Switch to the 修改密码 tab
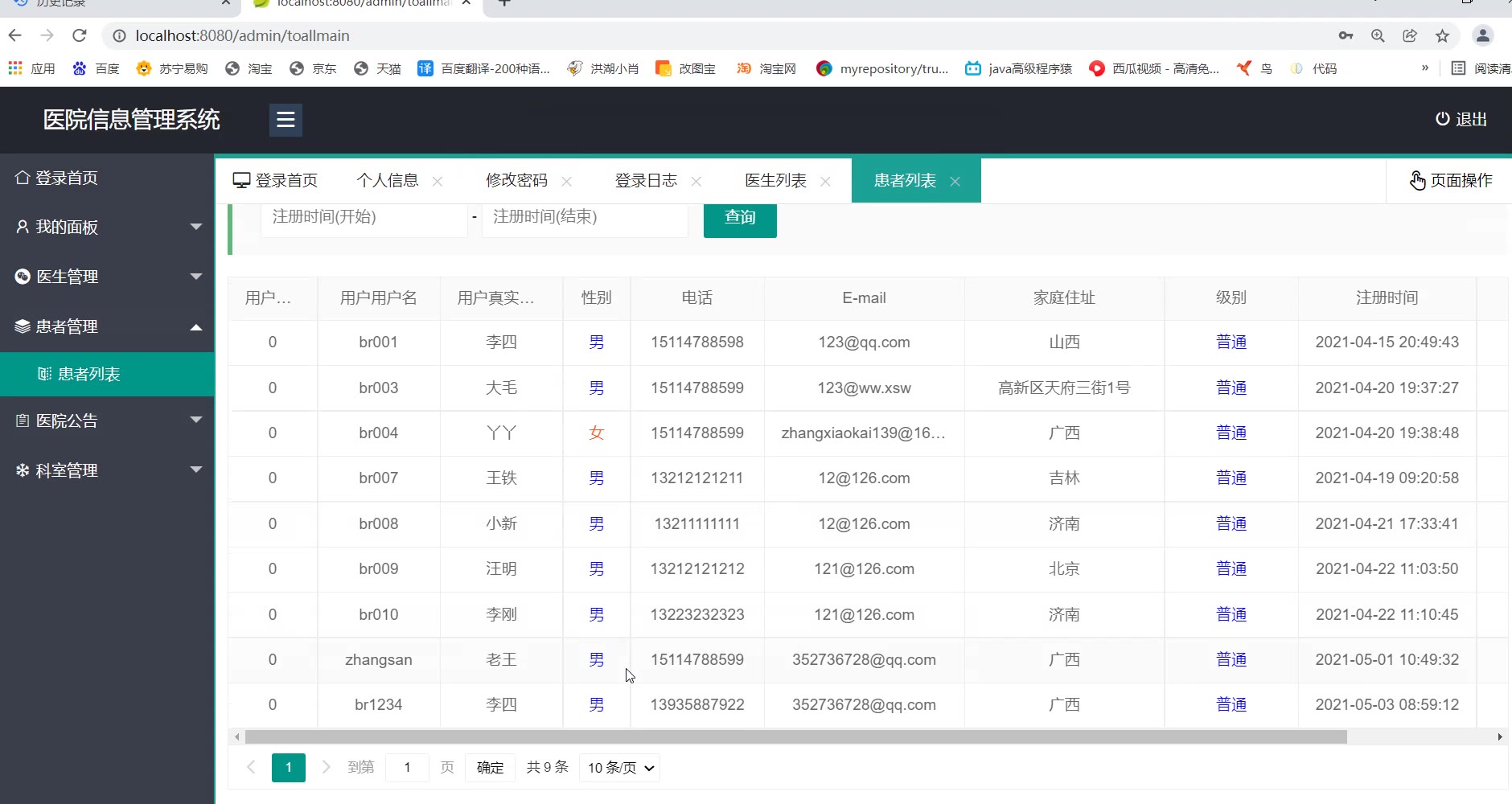1512x804 pixels. tap(516, 180)
